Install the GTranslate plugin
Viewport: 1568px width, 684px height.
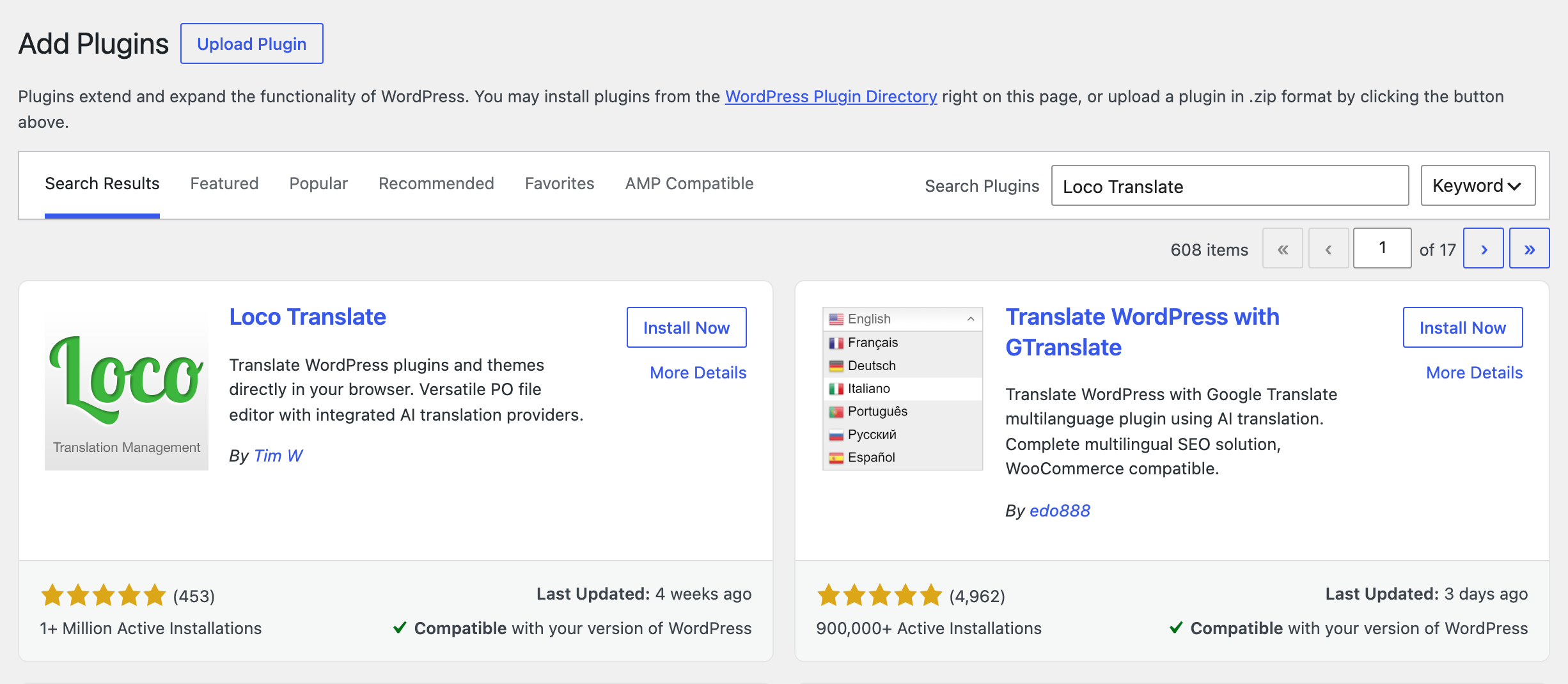tap(1462, 327)
